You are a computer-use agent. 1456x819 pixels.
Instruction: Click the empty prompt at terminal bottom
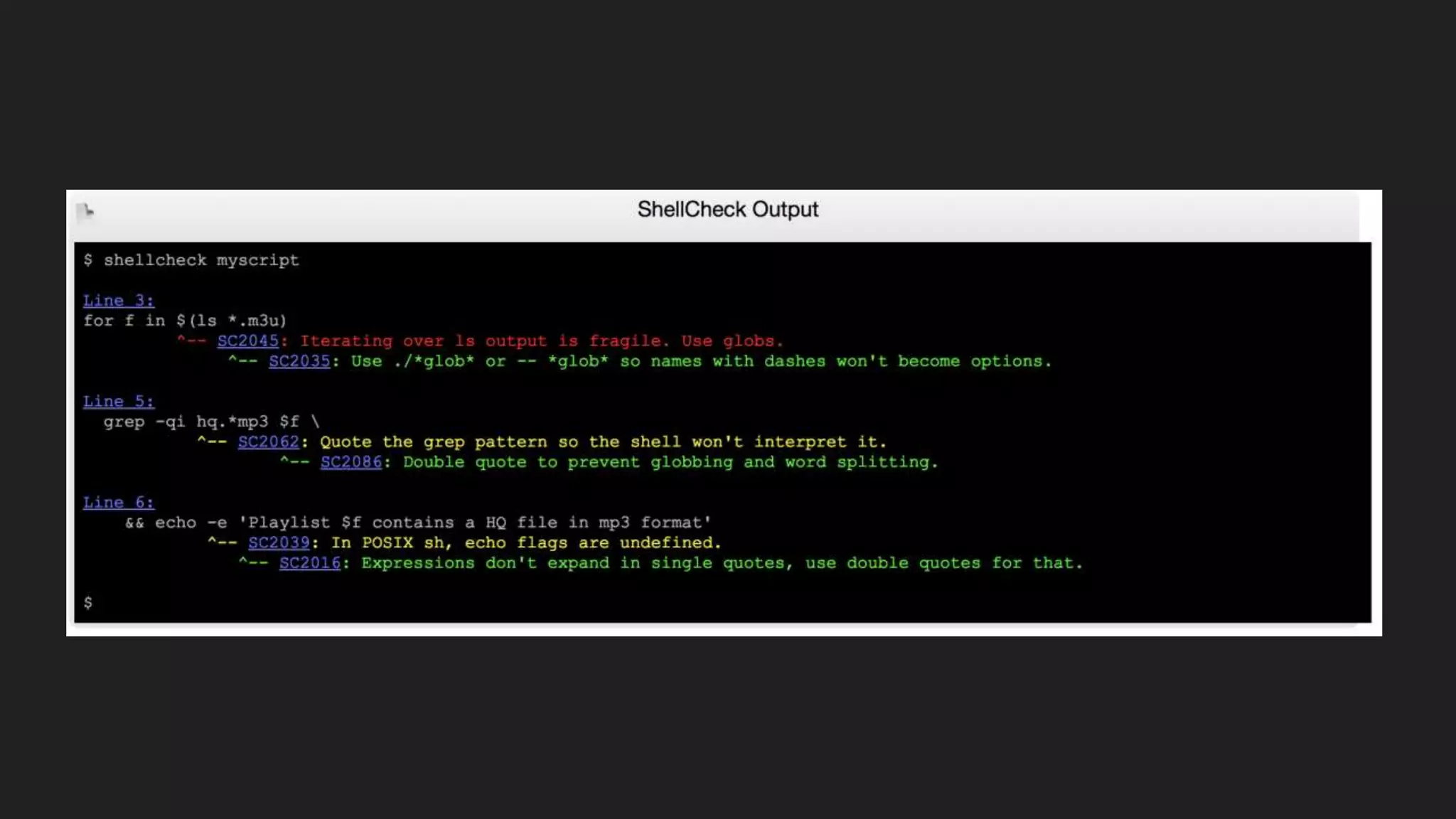[88, 603]
